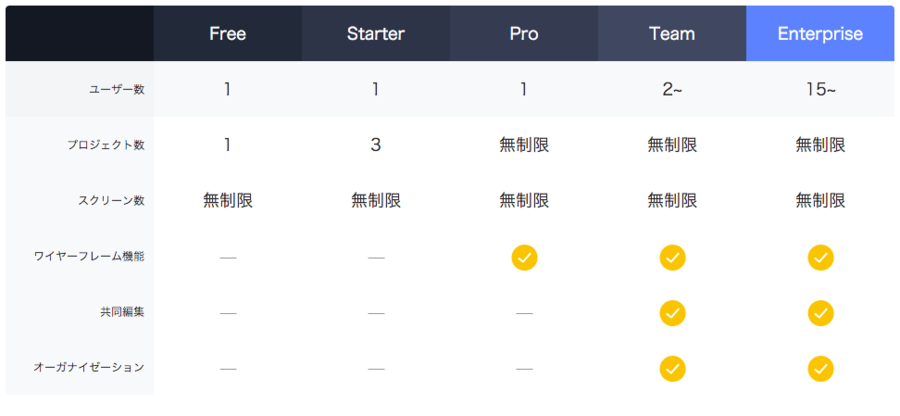Click the Enterprise wireframe feature checkmark icon
The image size is (900, 416).
[820, 258]
